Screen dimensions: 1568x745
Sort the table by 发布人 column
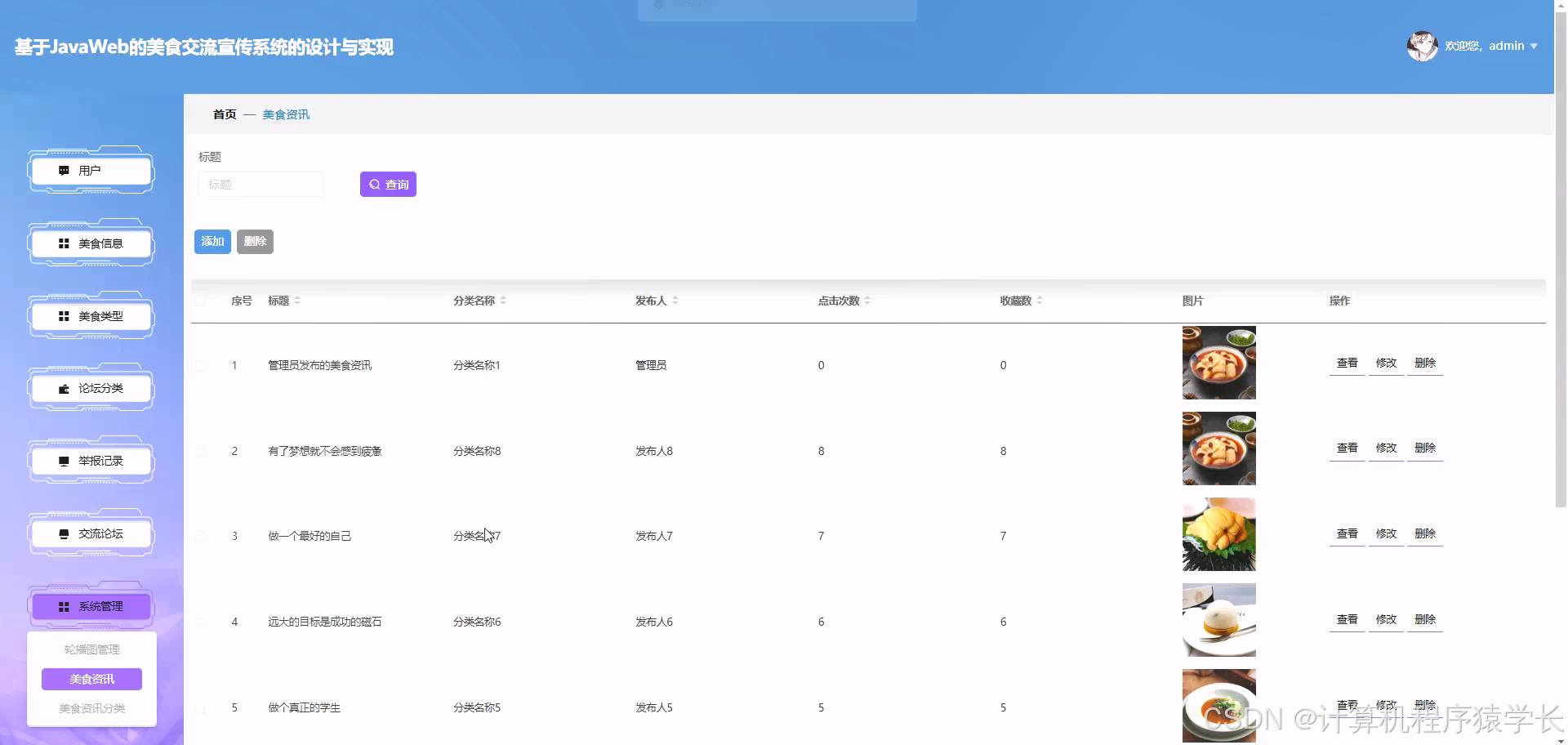(675, 301)
